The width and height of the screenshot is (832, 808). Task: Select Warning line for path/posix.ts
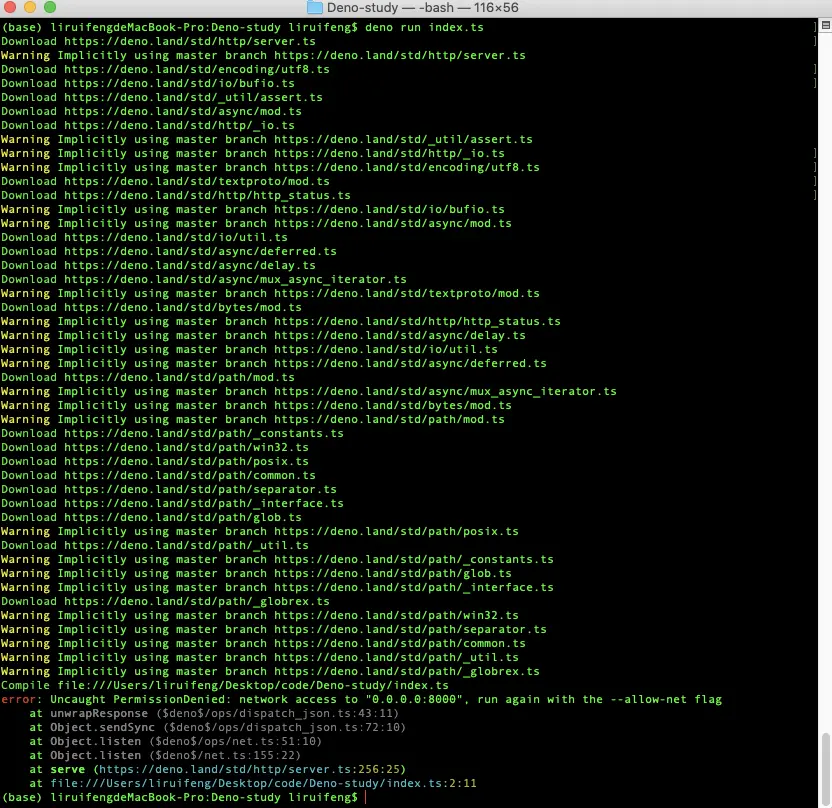(x=259, y=532)
